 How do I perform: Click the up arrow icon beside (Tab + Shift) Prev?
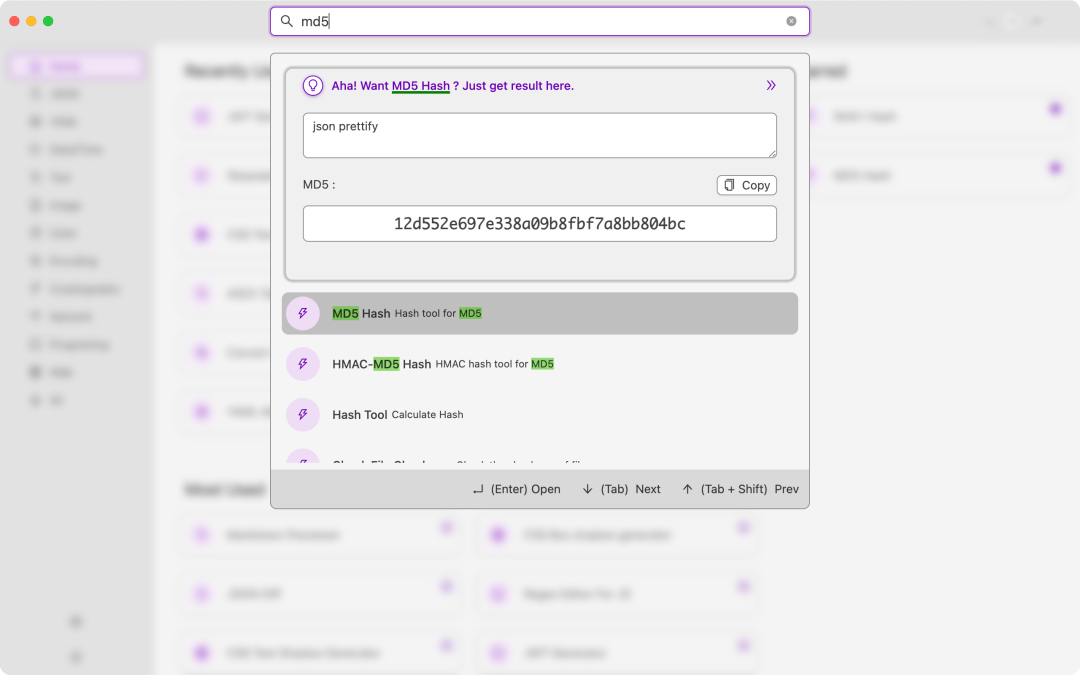click(687, 489)
